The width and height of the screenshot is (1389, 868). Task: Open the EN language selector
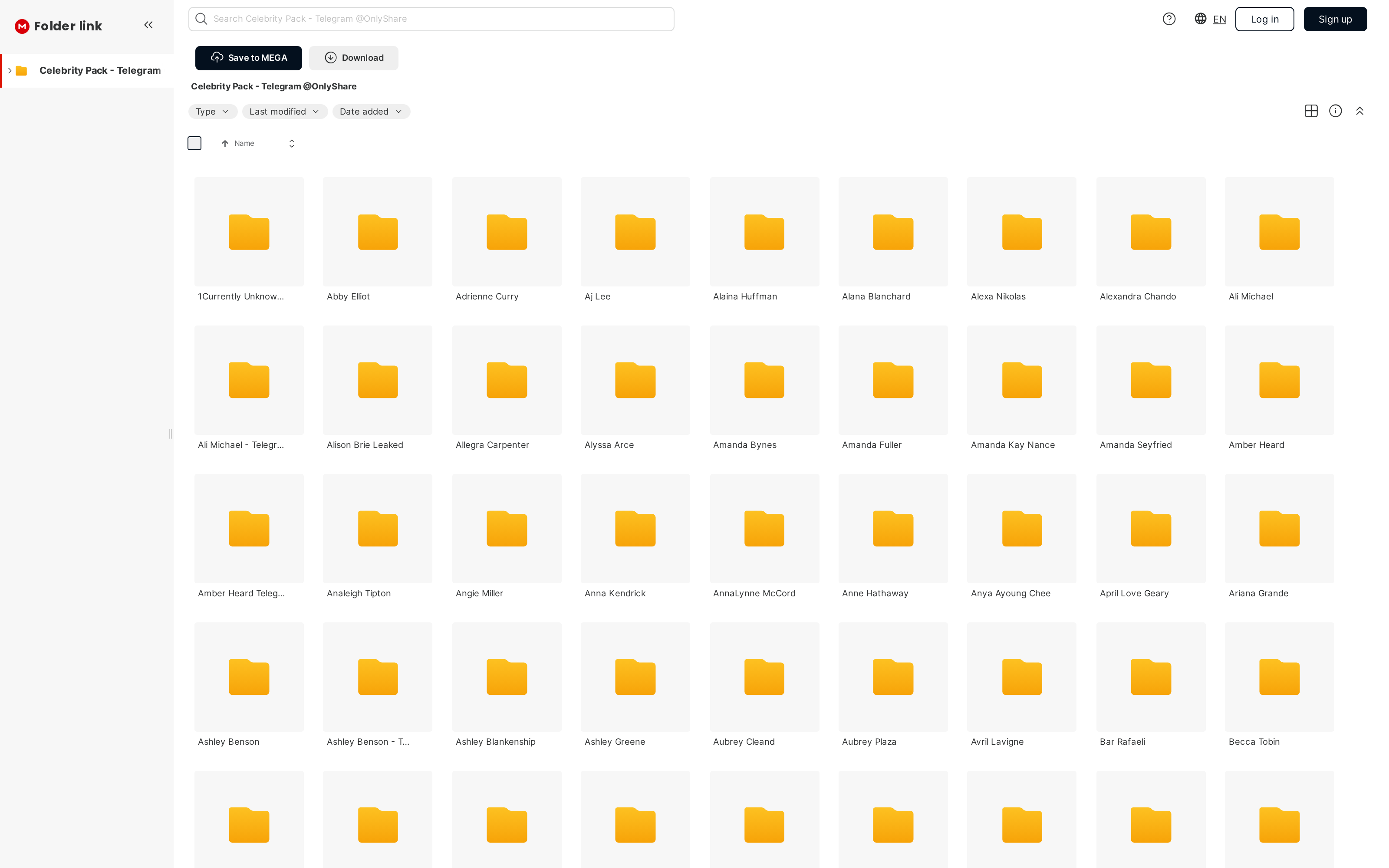coord(1220,19)
